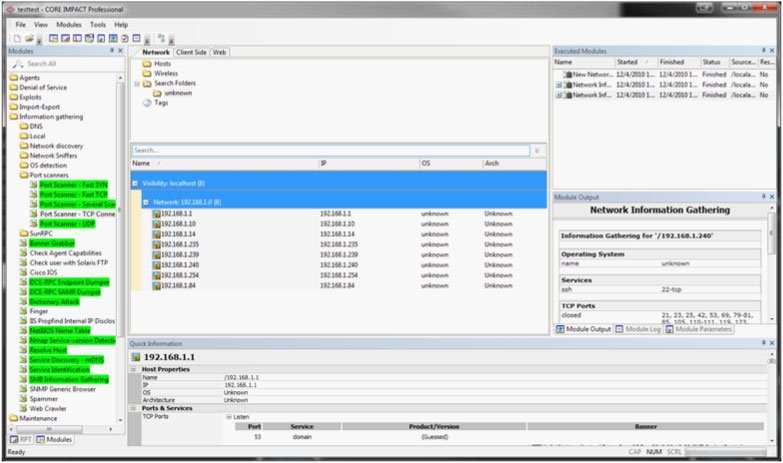Sort hosts by the OS column header
Screen dimensions: 783x463
point(451,163)
